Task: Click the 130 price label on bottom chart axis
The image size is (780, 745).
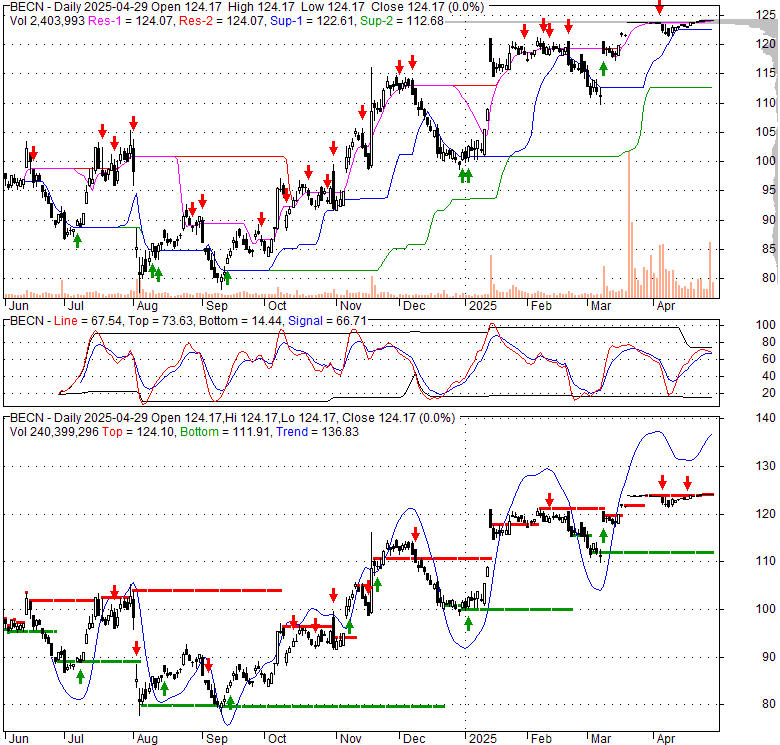Action: click(766, 466)
